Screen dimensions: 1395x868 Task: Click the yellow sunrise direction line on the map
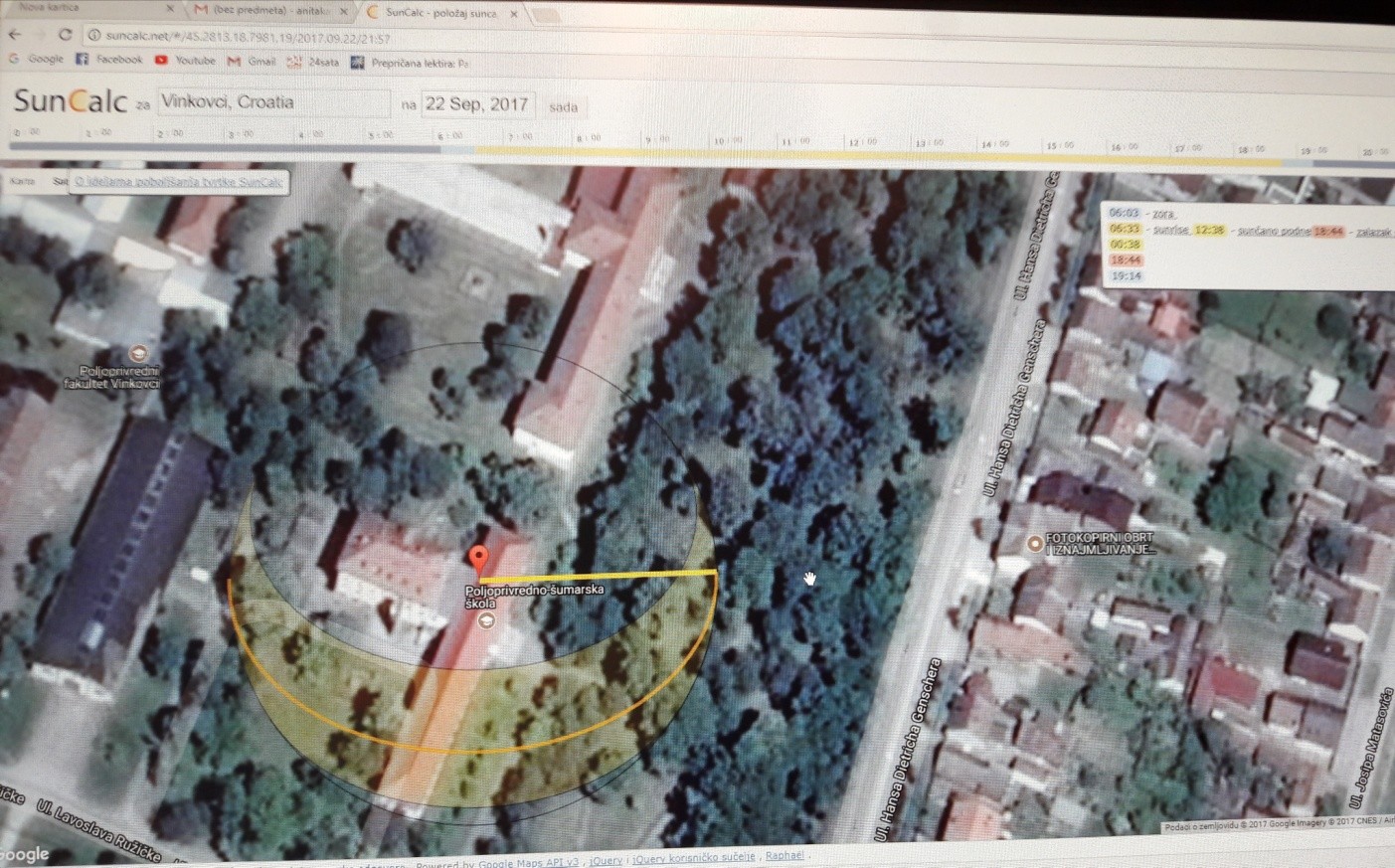point(597,575)
